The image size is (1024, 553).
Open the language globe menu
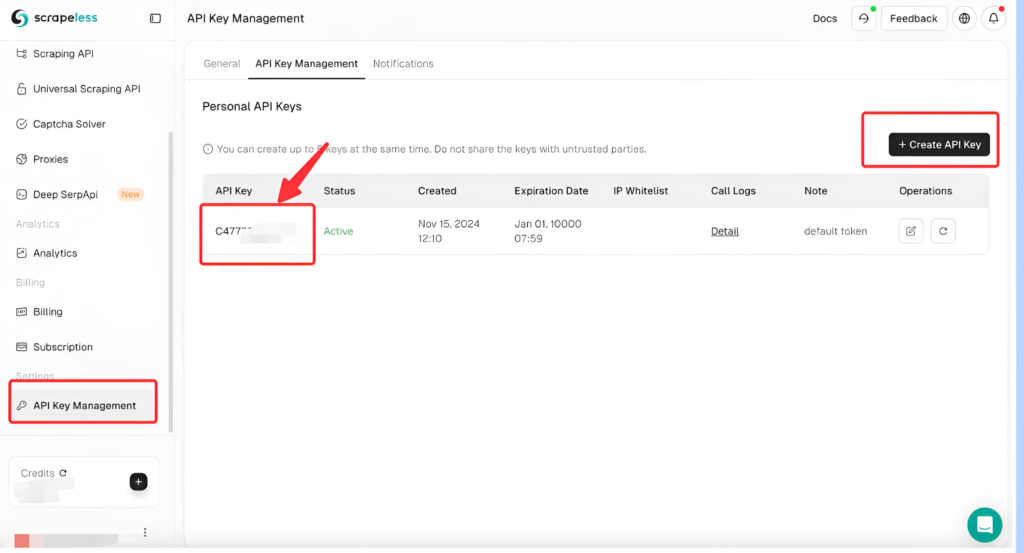coord(964,19)
